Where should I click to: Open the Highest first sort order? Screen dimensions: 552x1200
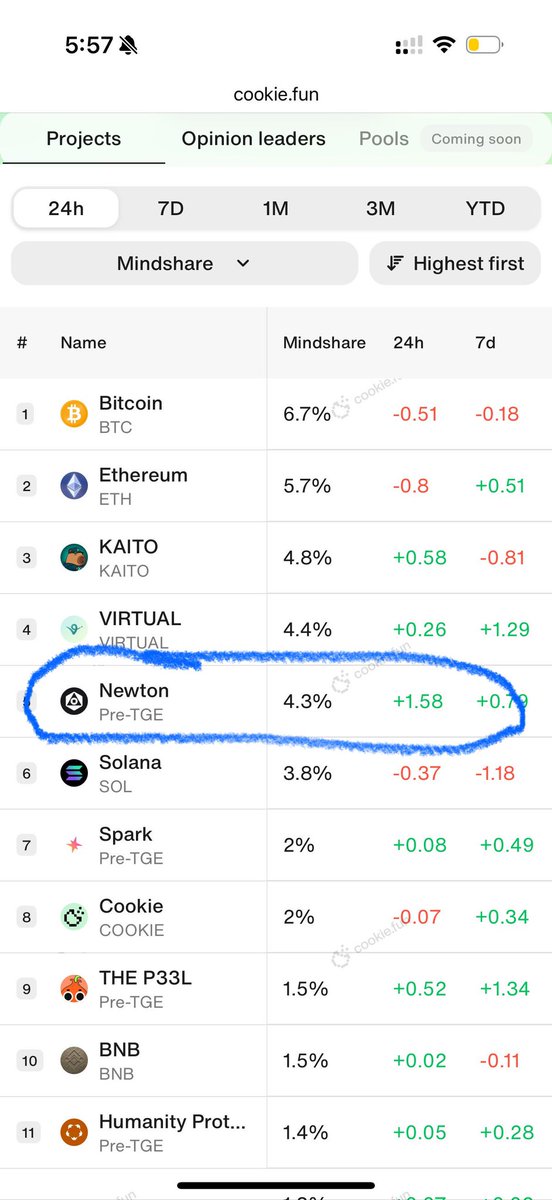click(x=455, y=264)
